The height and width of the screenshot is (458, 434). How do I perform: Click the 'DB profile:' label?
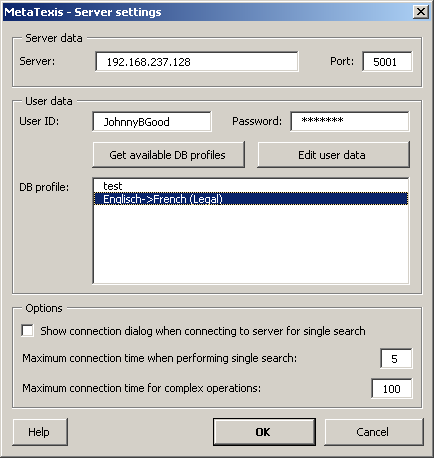point(44,187)
